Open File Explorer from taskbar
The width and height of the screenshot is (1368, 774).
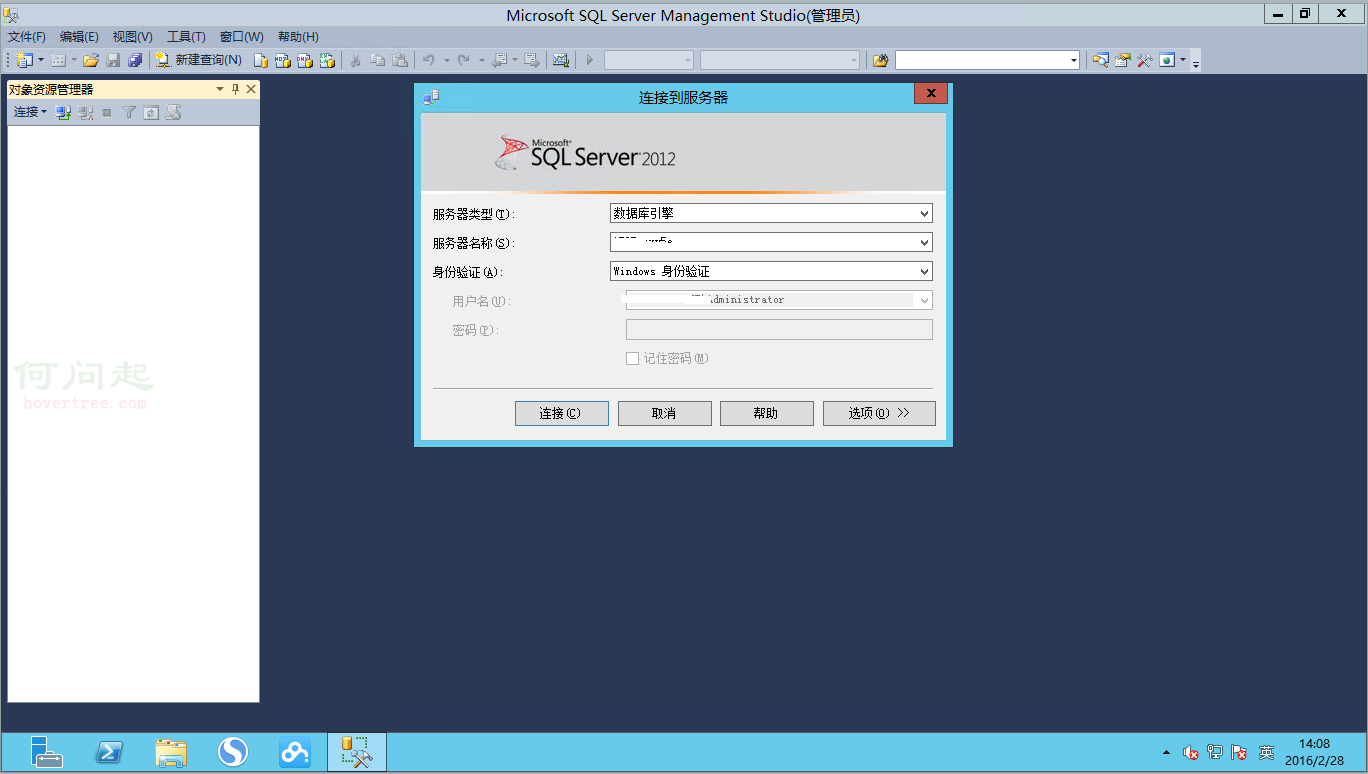tap(171, 752)
